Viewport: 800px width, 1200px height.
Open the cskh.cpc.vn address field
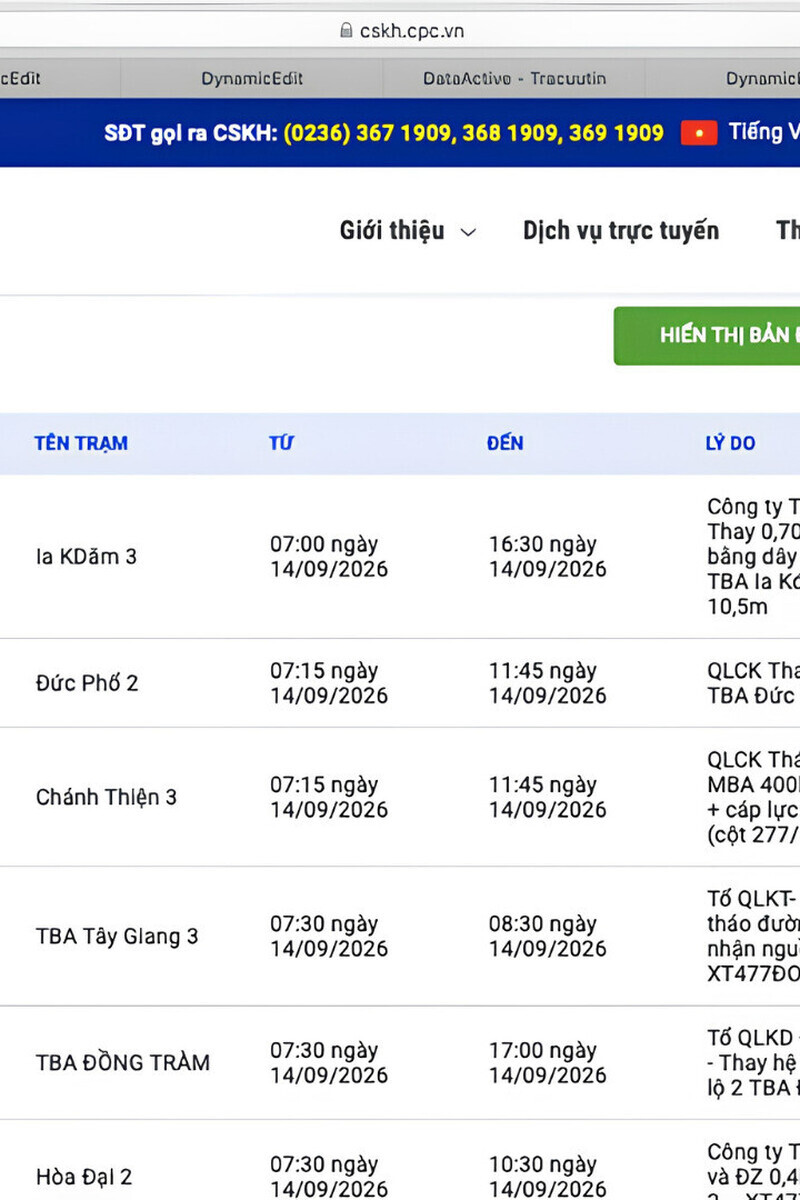click(x=400, y=30)
